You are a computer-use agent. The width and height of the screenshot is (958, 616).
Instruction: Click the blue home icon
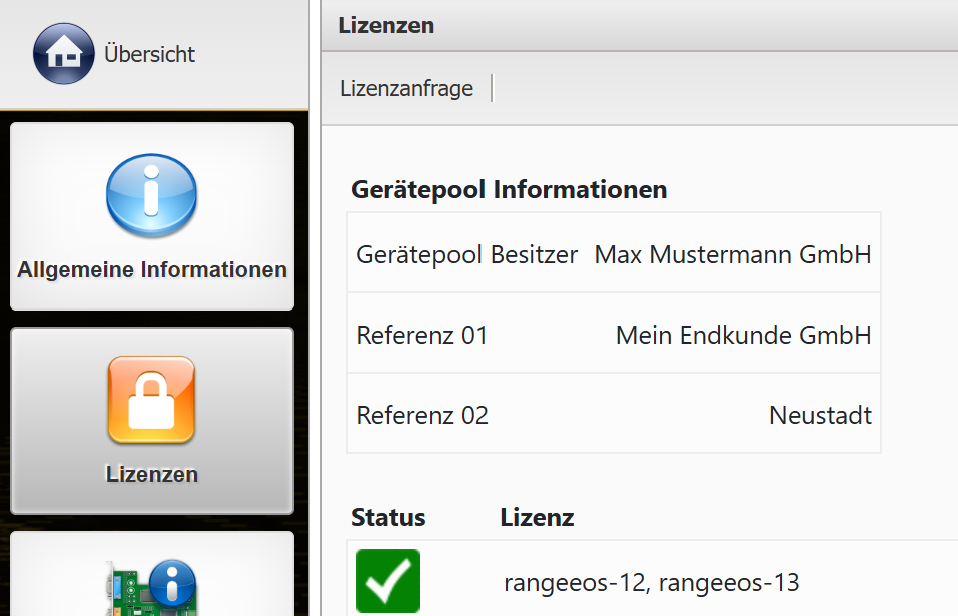tap(64, 54)
